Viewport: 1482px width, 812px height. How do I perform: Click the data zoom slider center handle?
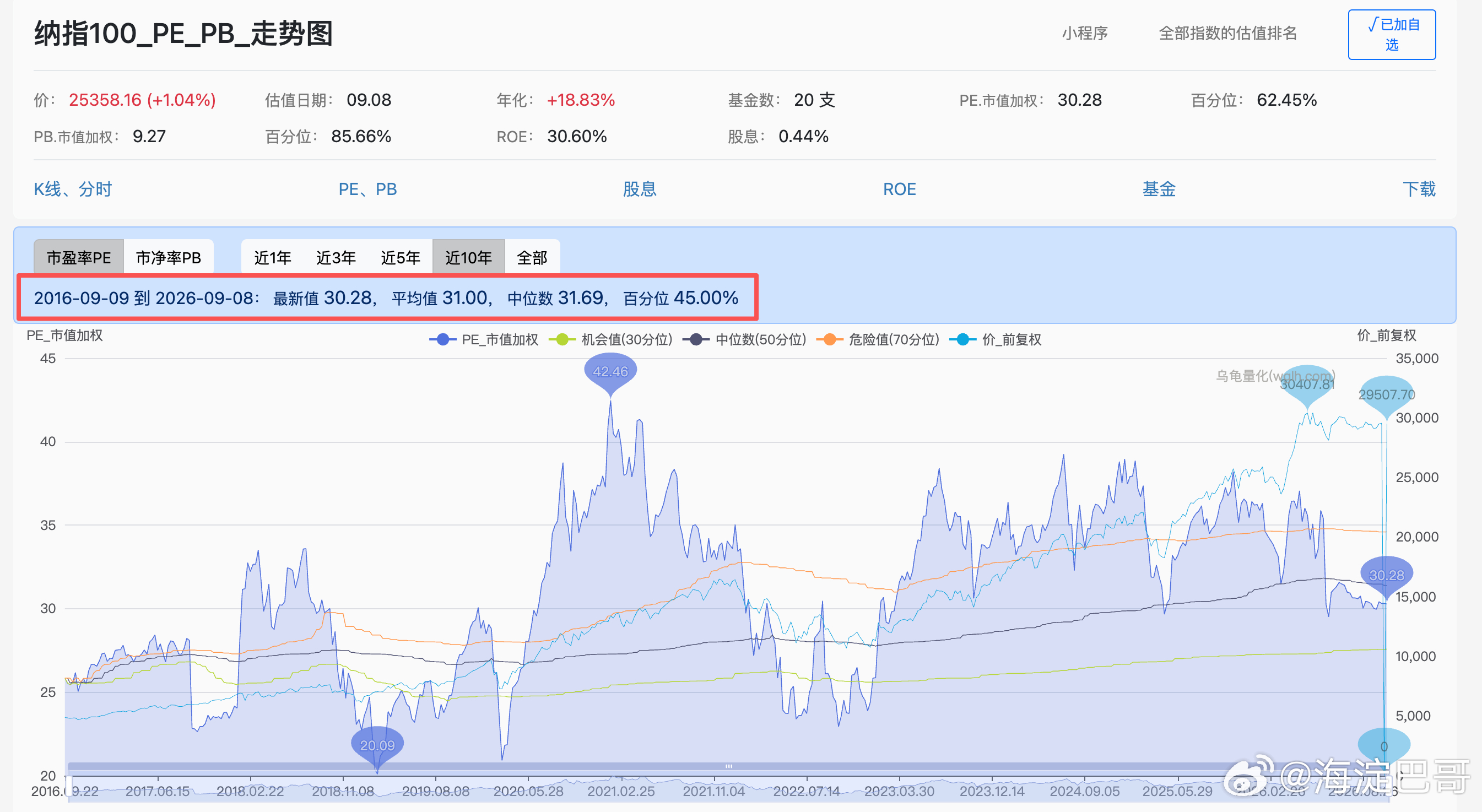[728, 766]
